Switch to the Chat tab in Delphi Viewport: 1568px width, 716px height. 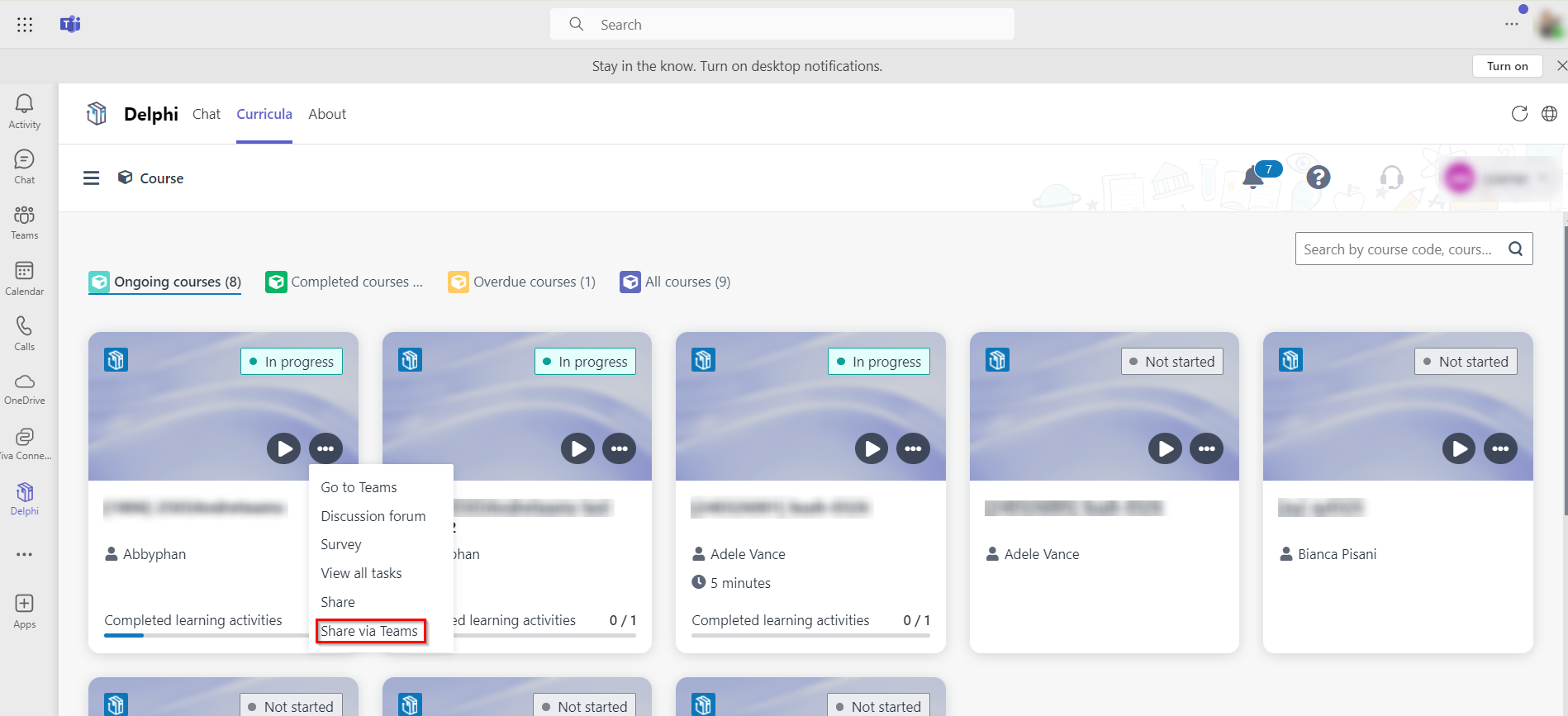click(207, 114)
